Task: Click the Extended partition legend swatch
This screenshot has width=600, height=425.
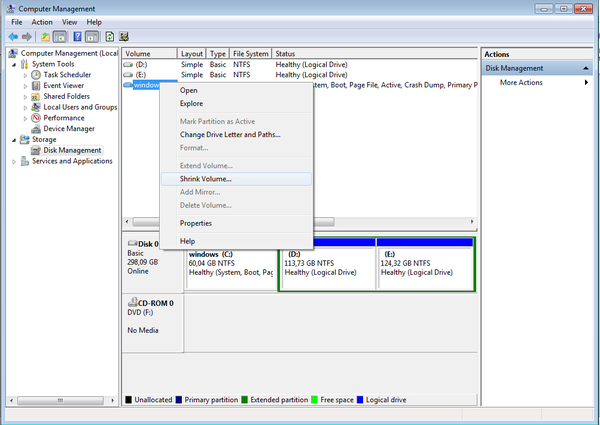Action: point(245,400)
